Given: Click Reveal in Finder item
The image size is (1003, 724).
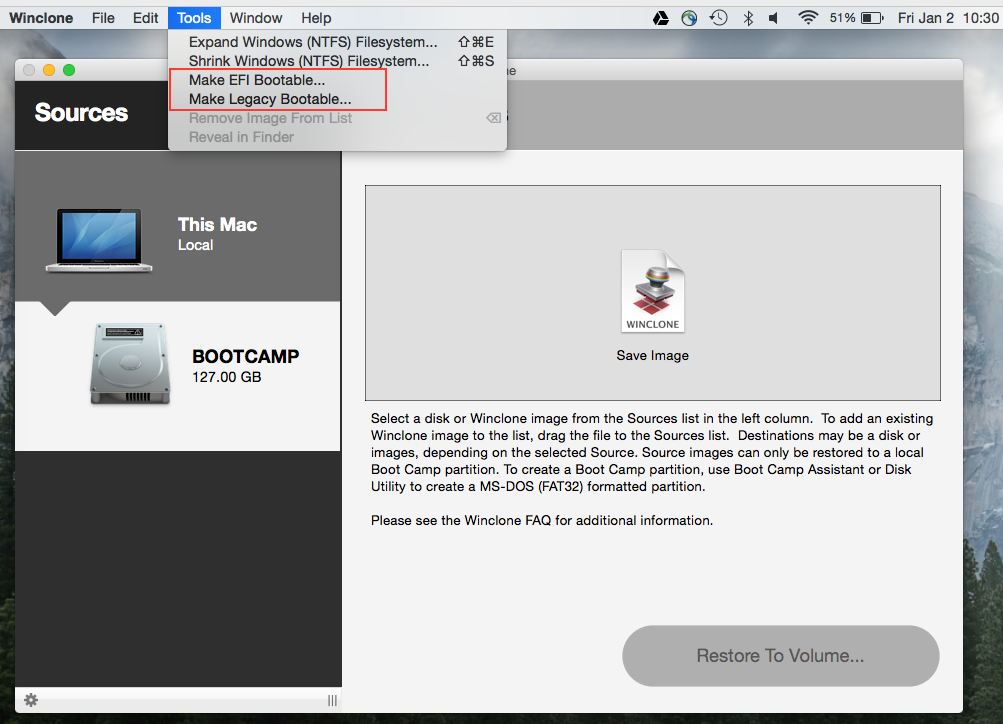Looking at the screenshot, I should [338, 138].
